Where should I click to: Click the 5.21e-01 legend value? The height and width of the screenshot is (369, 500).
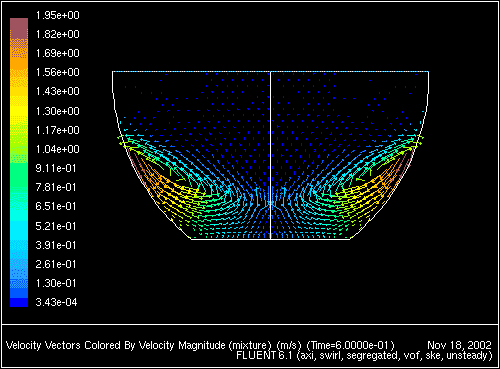click(56, 226)
